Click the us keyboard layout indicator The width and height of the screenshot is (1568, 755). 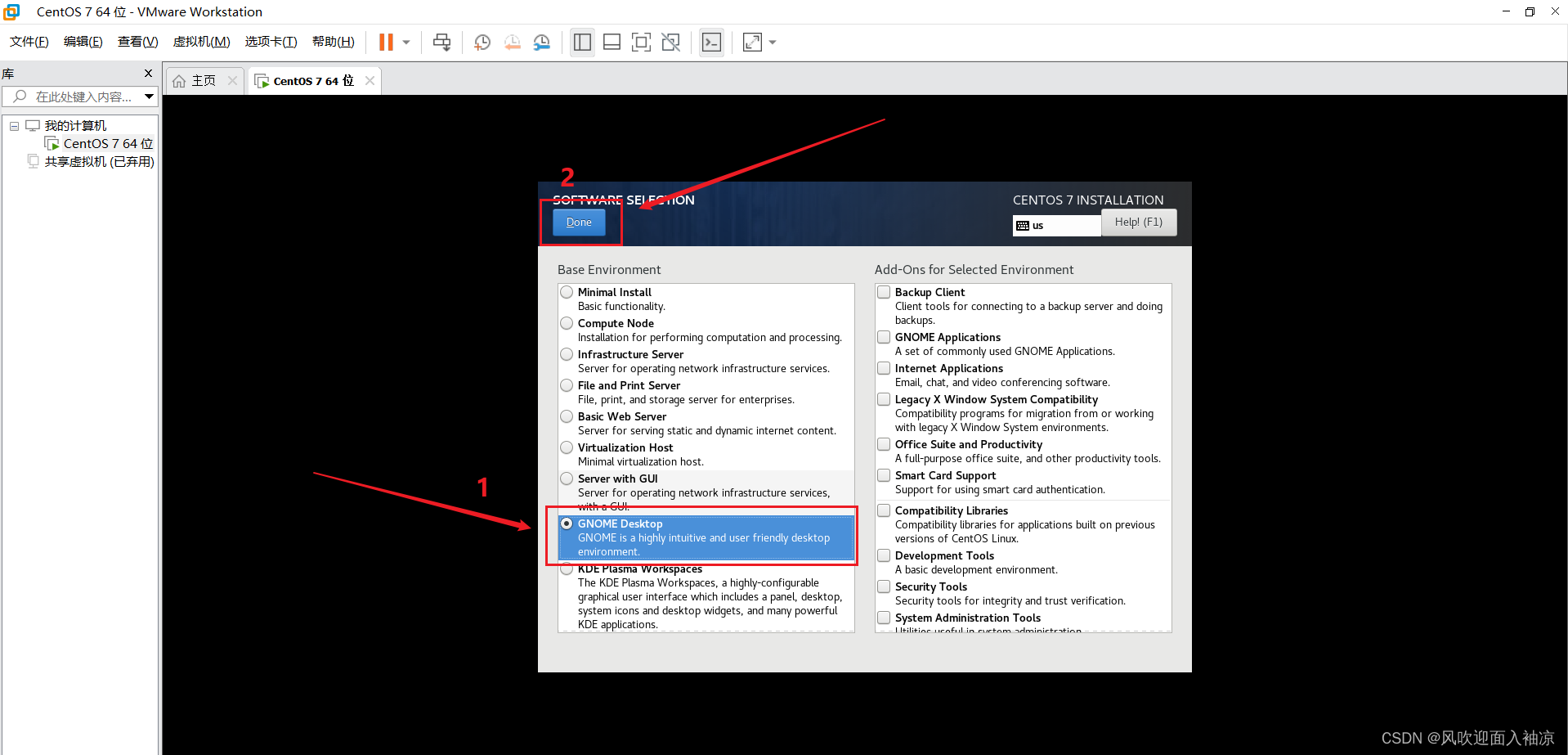point(1056,226)
